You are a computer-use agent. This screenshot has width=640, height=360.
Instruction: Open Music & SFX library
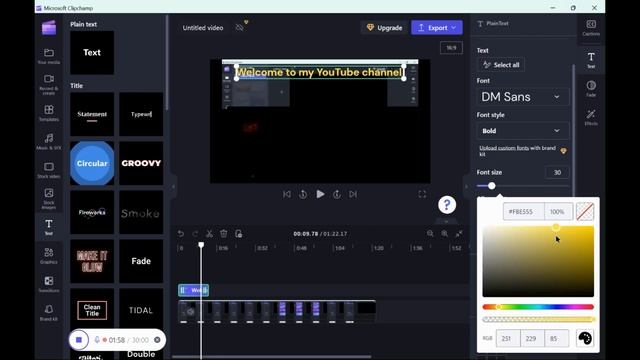tap(49, 141)
